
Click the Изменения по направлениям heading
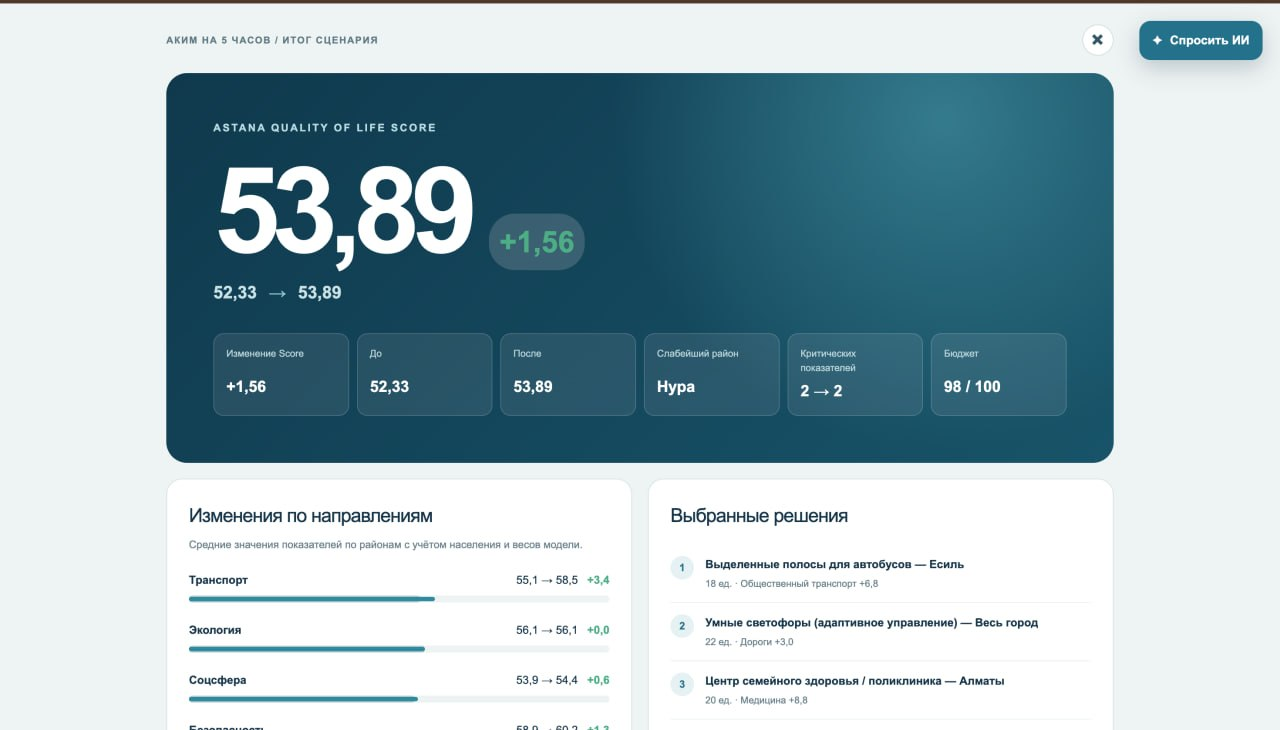(310, 516)
